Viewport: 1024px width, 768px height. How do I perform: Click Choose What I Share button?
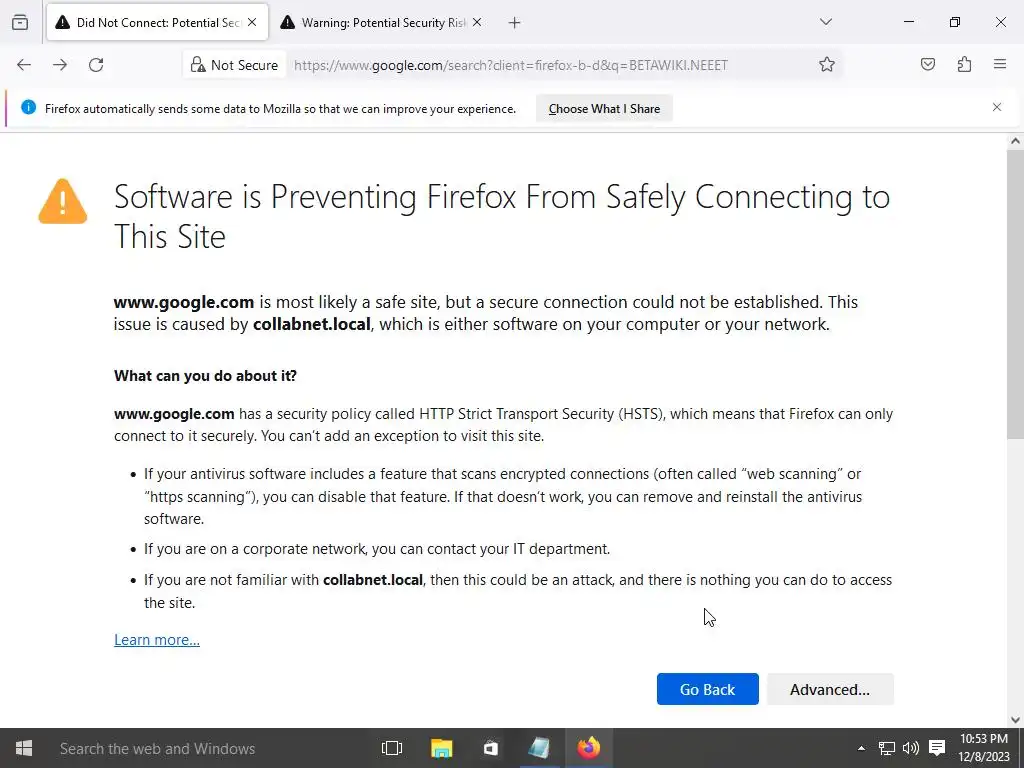(x=604, y=109)
